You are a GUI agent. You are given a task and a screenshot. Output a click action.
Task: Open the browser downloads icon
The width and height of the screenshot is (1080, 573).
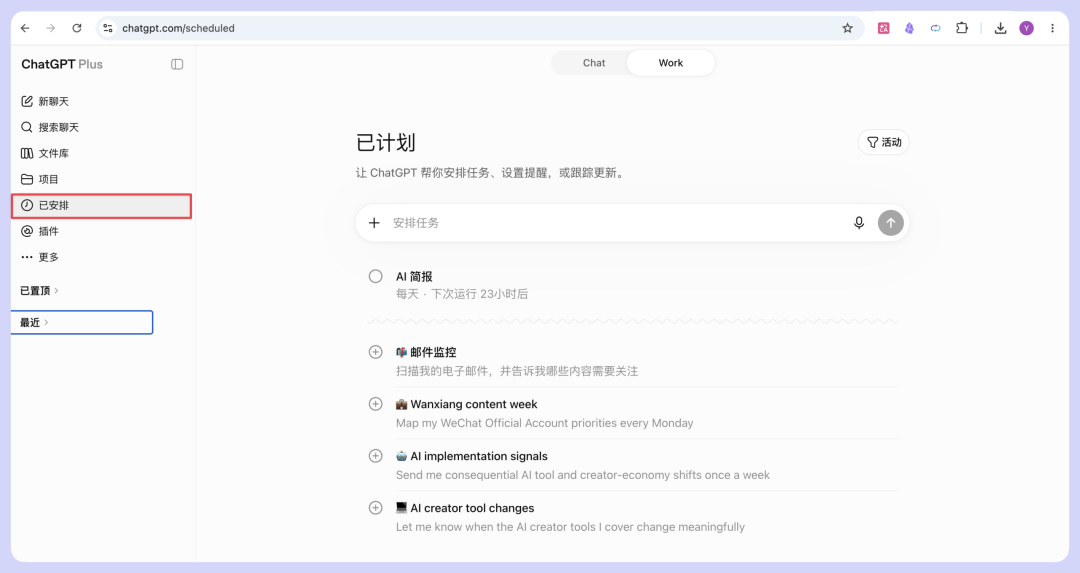click(1001, 28)
